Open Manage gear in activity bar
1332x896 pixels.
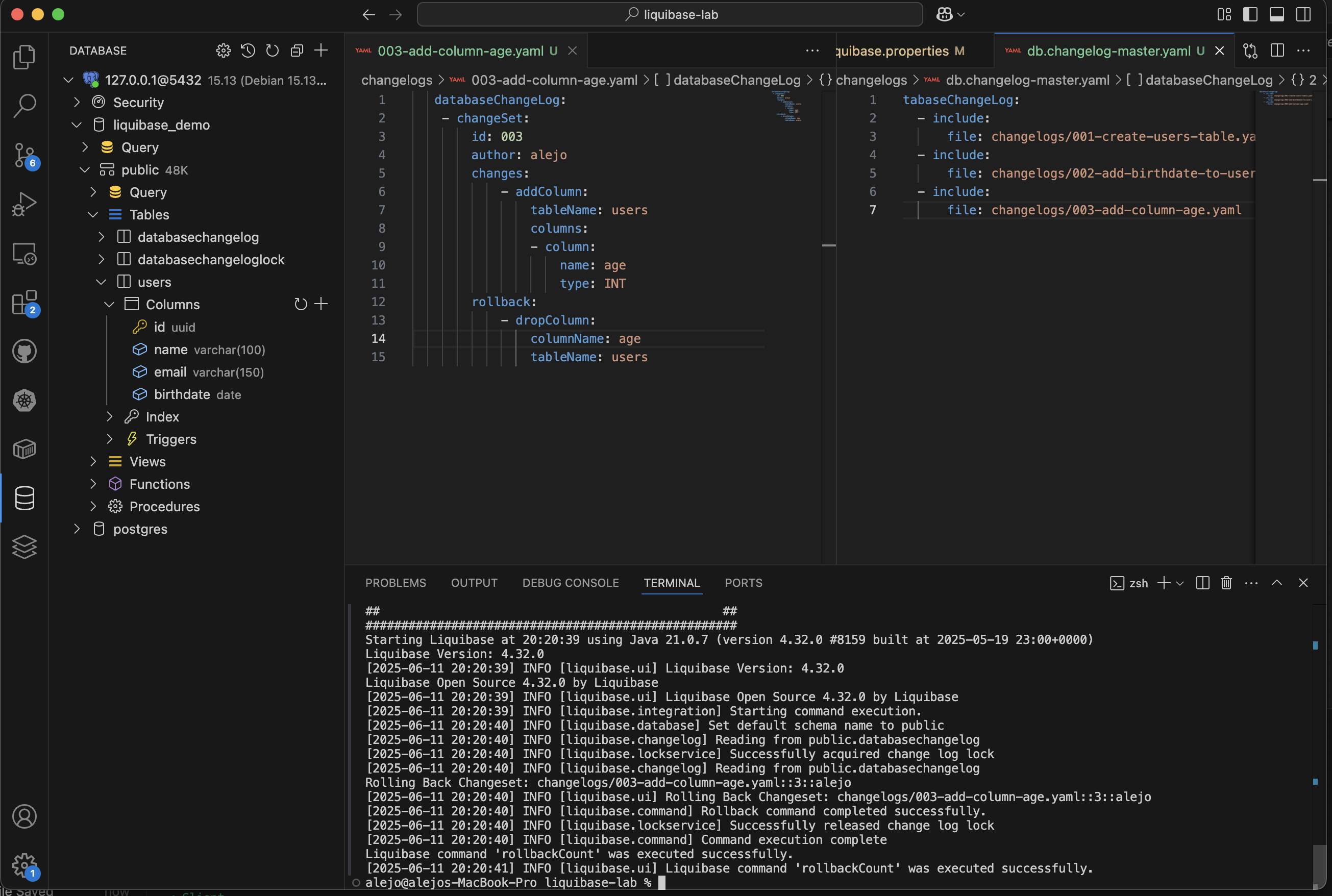coord(24,866)
